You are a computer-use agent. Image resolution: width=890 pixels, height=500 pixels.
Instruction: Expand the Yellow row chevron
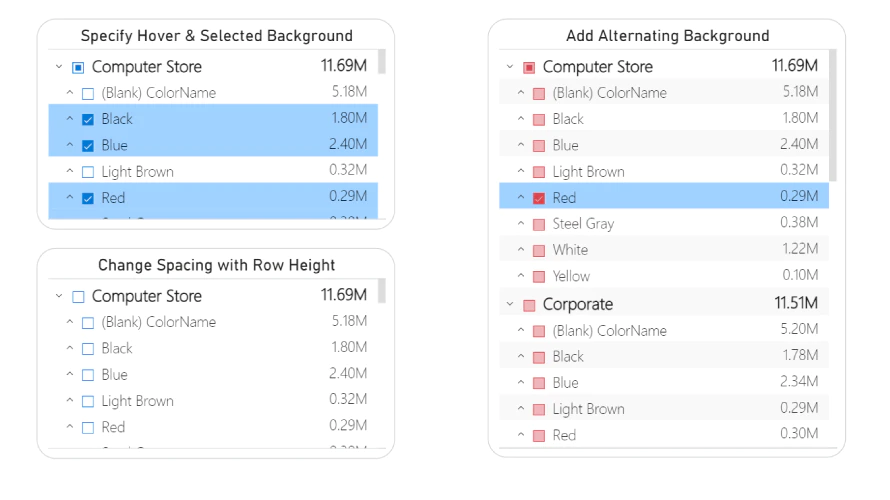(520, 275)
